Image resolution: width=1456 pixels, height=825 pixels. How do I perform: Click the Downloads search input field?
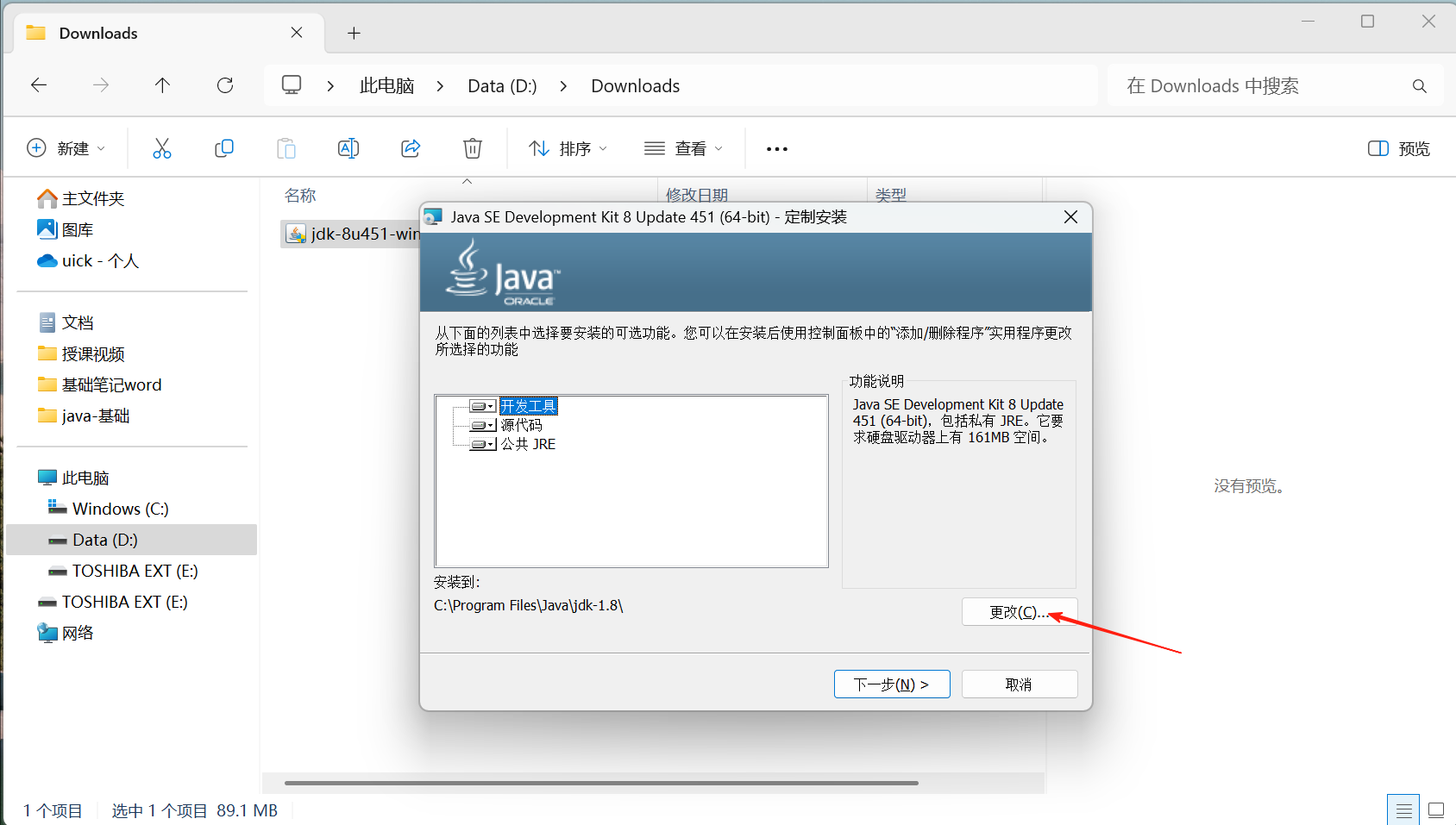pos(1251,85)
